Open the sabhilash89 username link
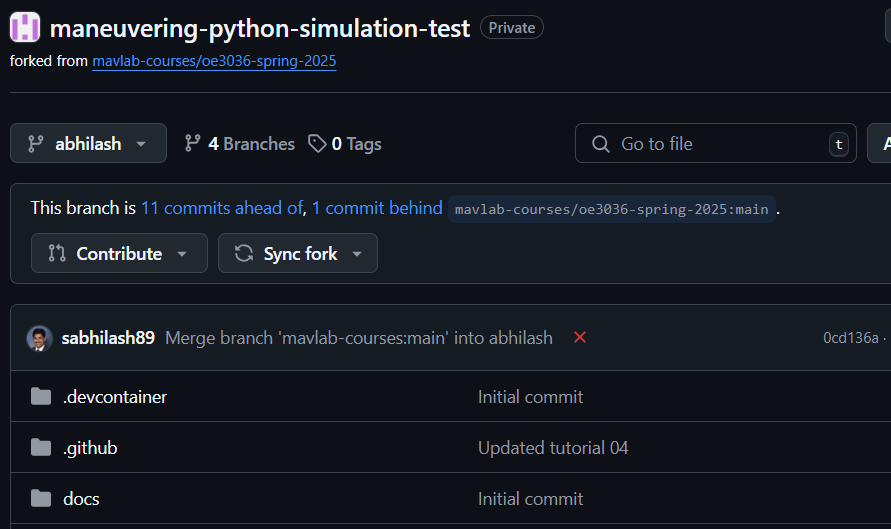891x529 pixels. 108,338
